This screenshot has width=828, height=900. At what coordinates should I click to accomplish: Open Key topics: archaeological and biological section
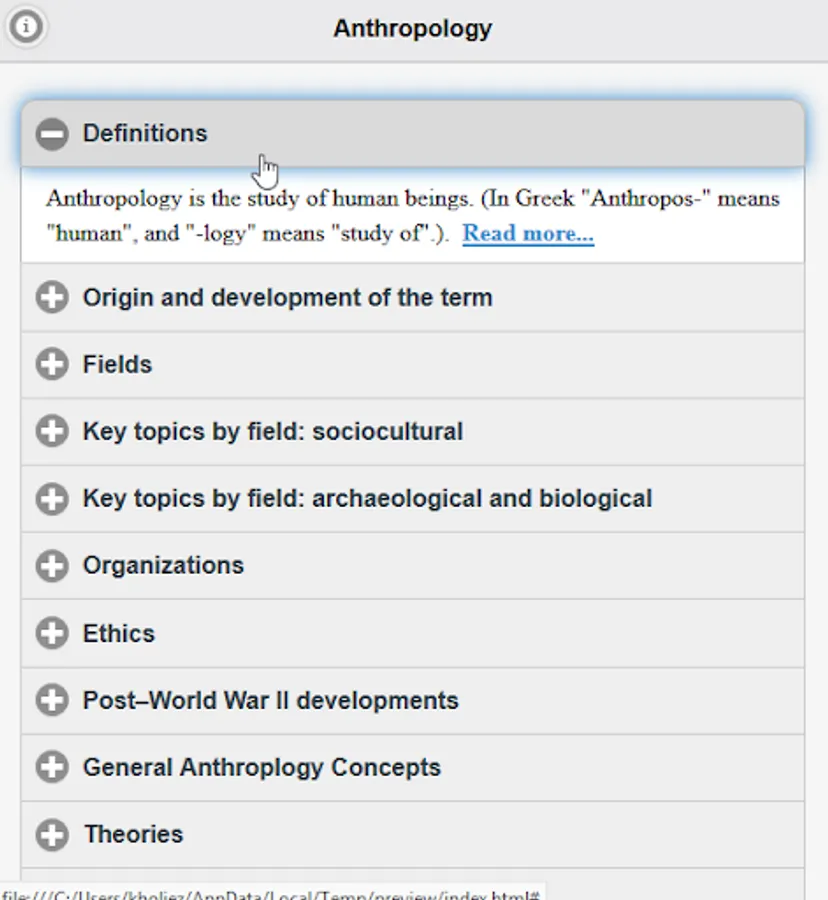point(367,499)
